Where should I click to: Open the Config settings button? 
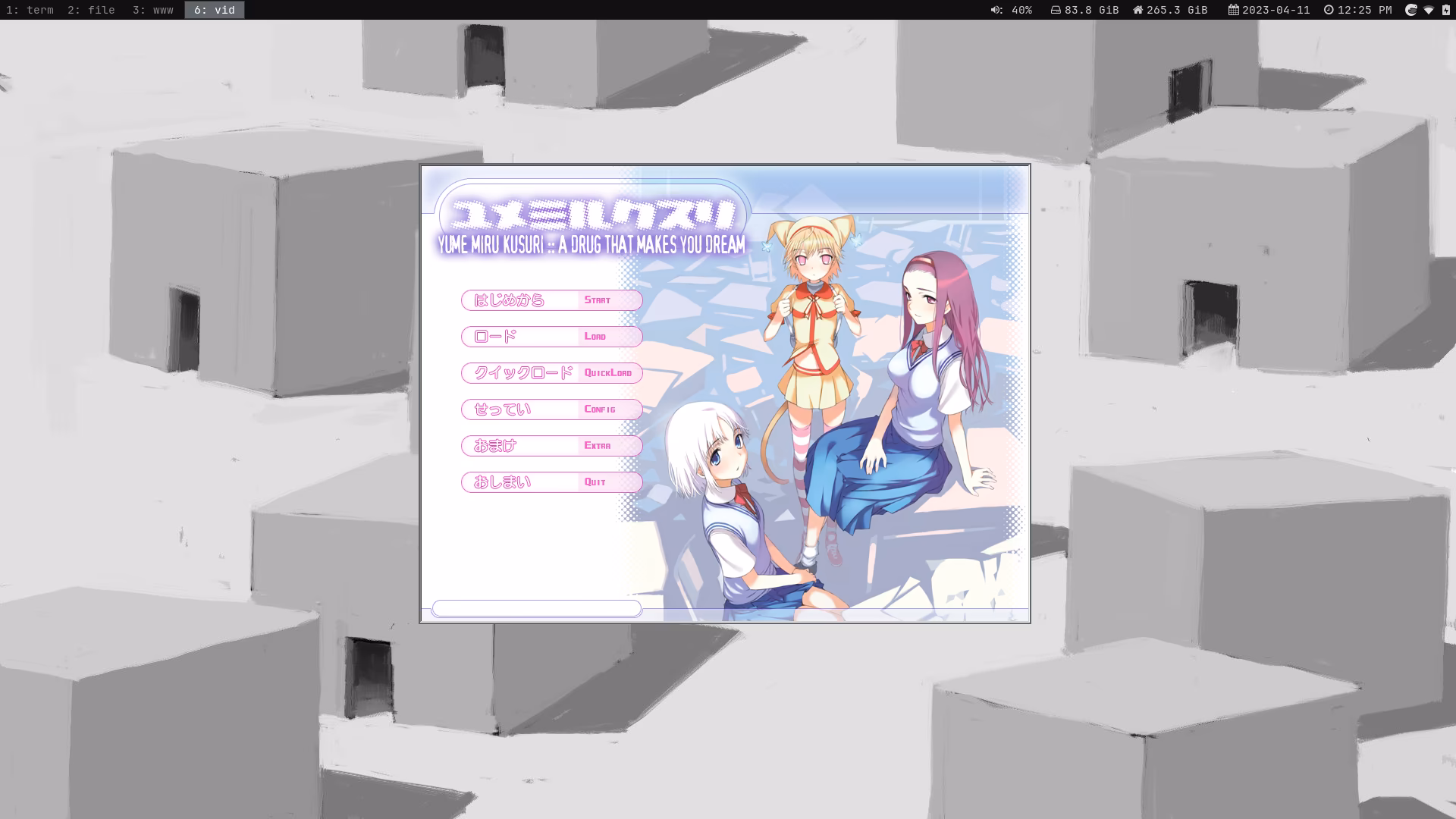coord(551,409)
